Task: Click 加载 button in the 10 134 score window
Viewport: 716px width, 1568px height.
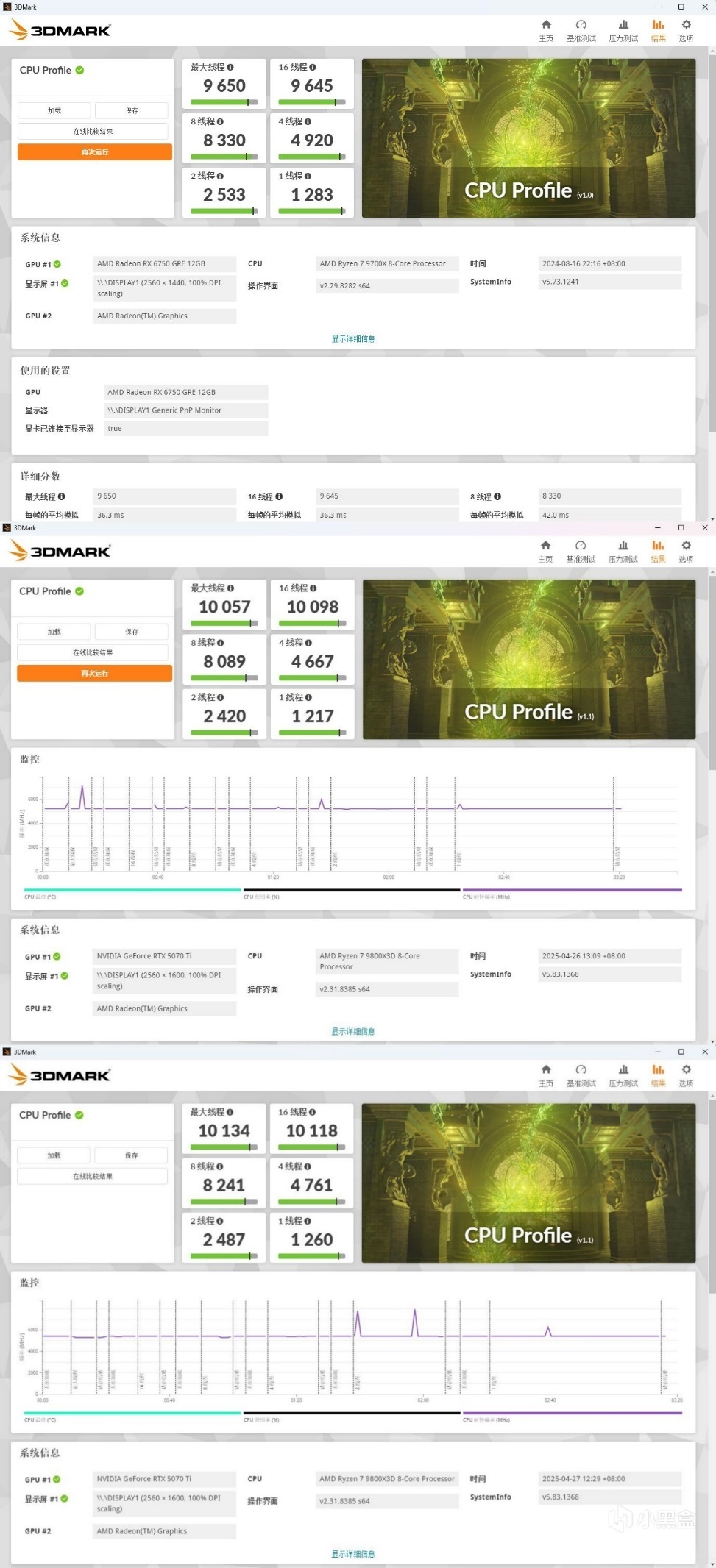Action: [54, 1155]
